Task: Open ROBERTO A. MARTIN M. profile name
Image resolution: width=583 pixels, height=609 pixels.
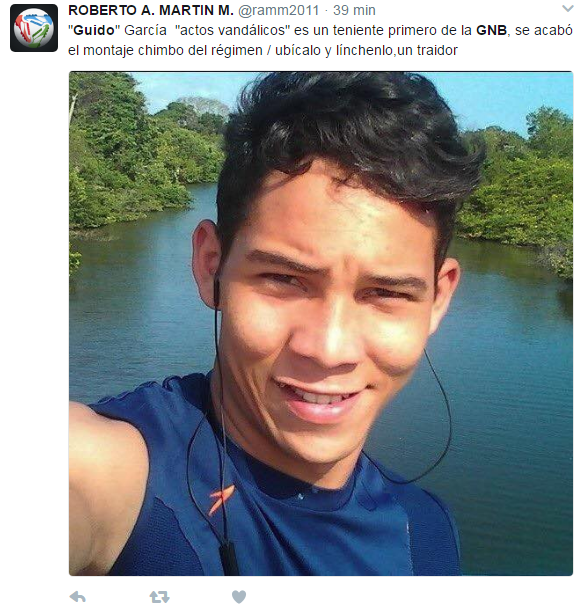Action: [x=151, y=10]
